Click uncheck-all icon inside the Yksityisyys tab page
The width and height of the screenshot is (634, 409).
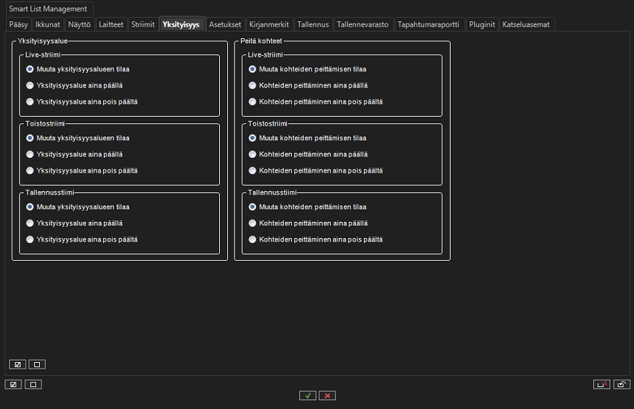click(x=37, y=365)
